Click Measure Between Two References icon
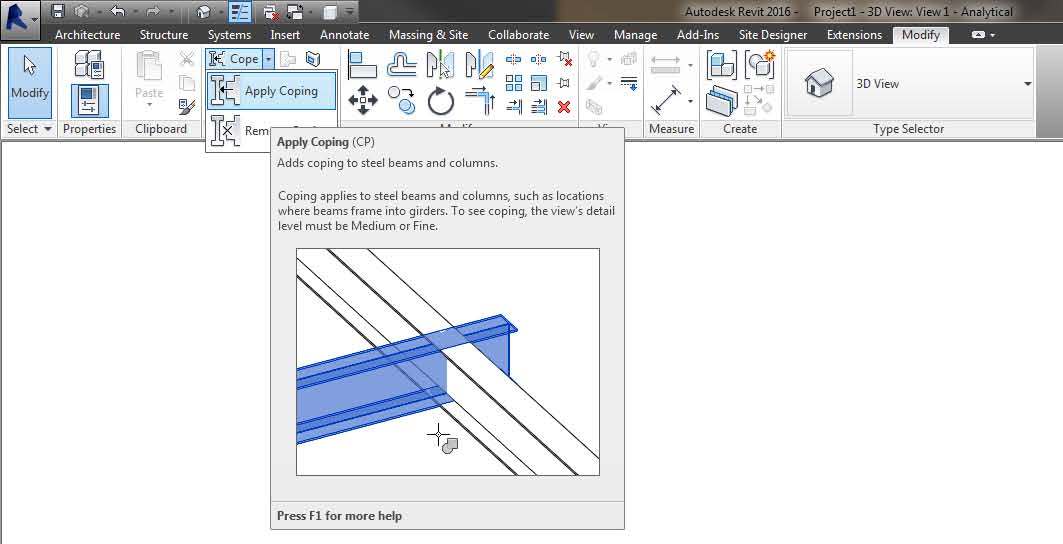This screenshot has height=544, width=1063. (x=665, y=65)
